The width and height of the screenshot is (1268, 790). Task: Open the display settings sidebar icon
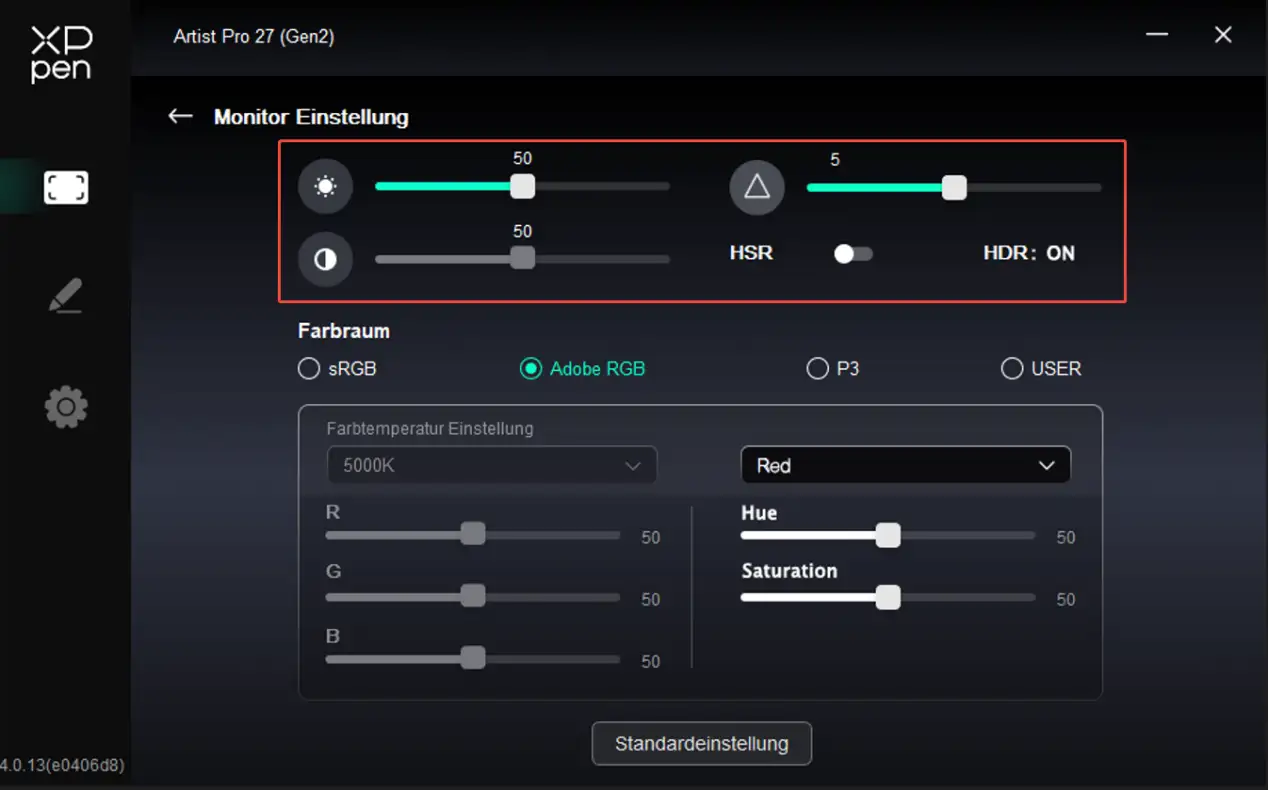(x=66, y=188)
